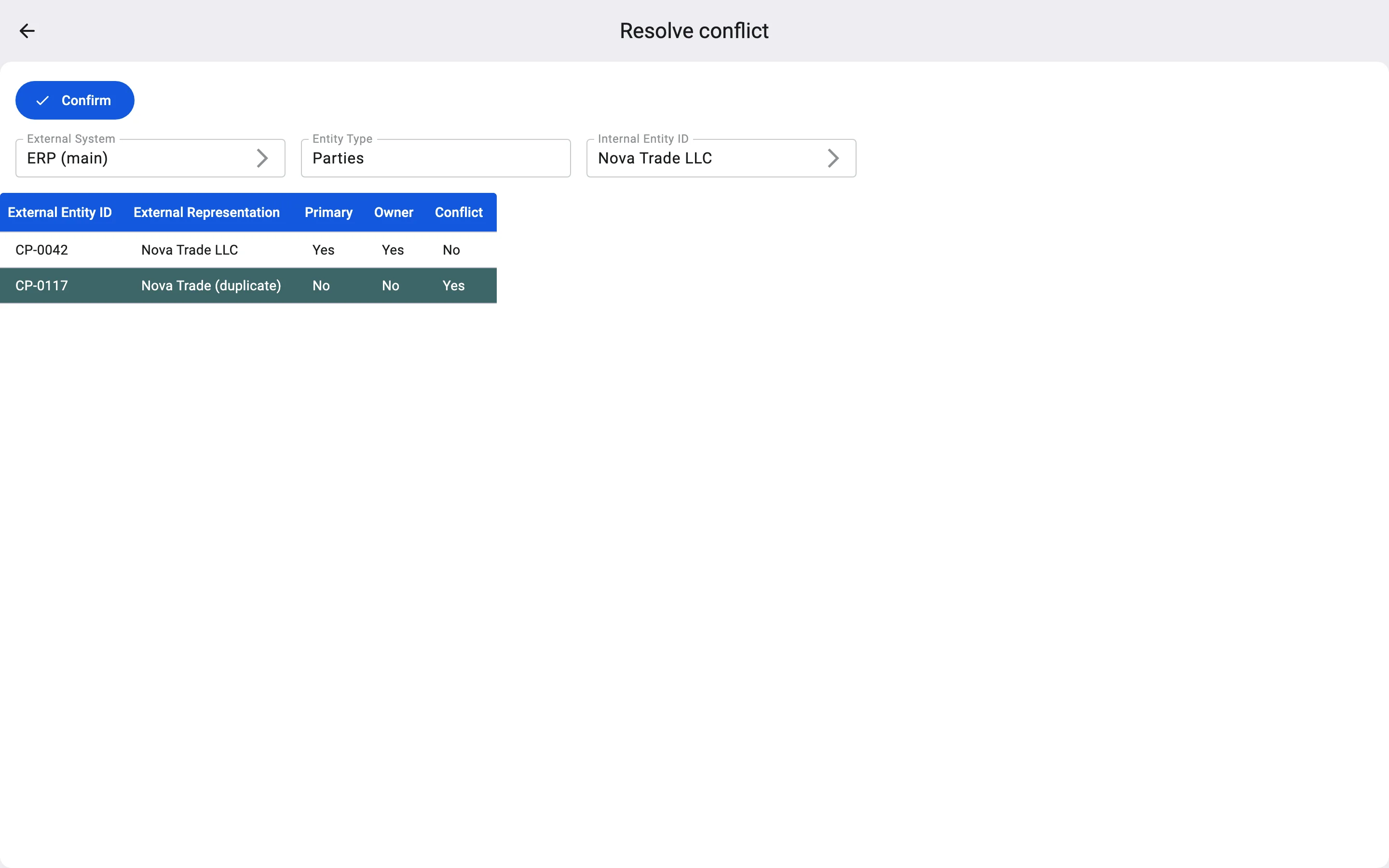
Task: Click the Primary value Yes for CP-0042
Action: (x=323, y=250)
